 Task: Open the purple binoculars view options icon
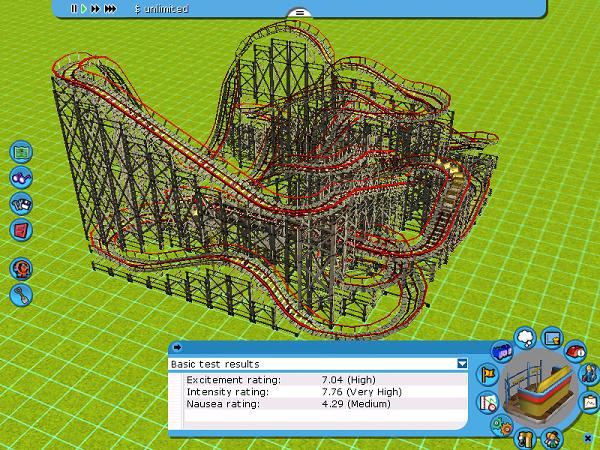[x=21, y=178]
